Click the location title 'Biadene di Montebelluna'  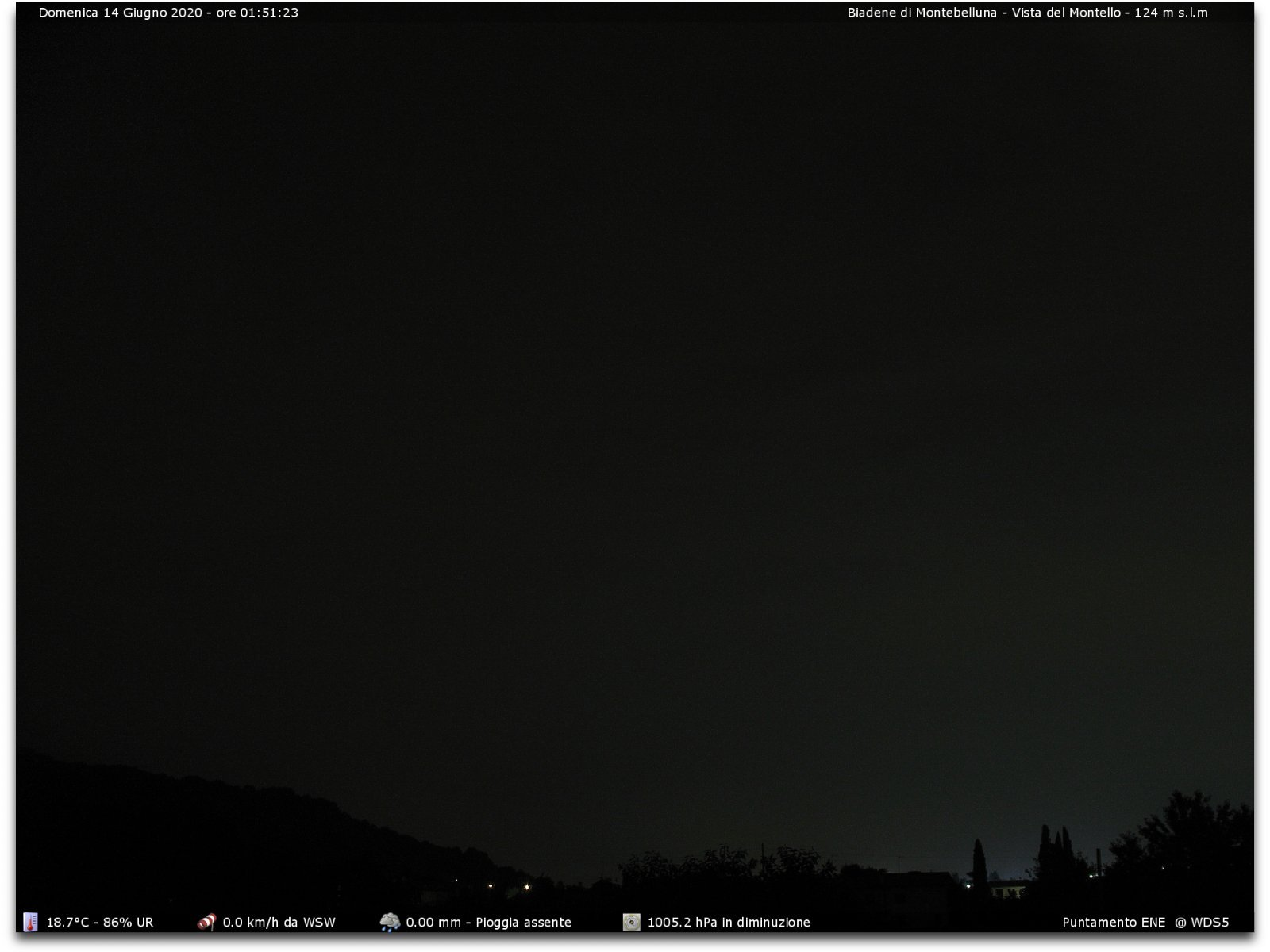(922, 13)
